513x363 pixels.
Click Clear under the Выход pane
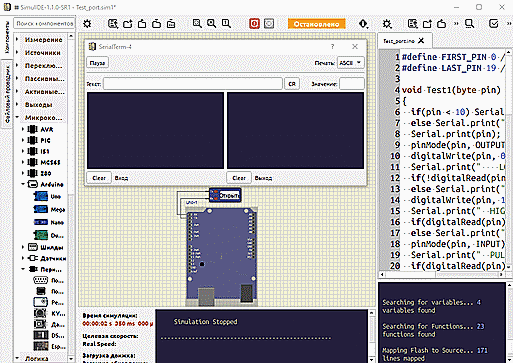(x=239, y=178)
